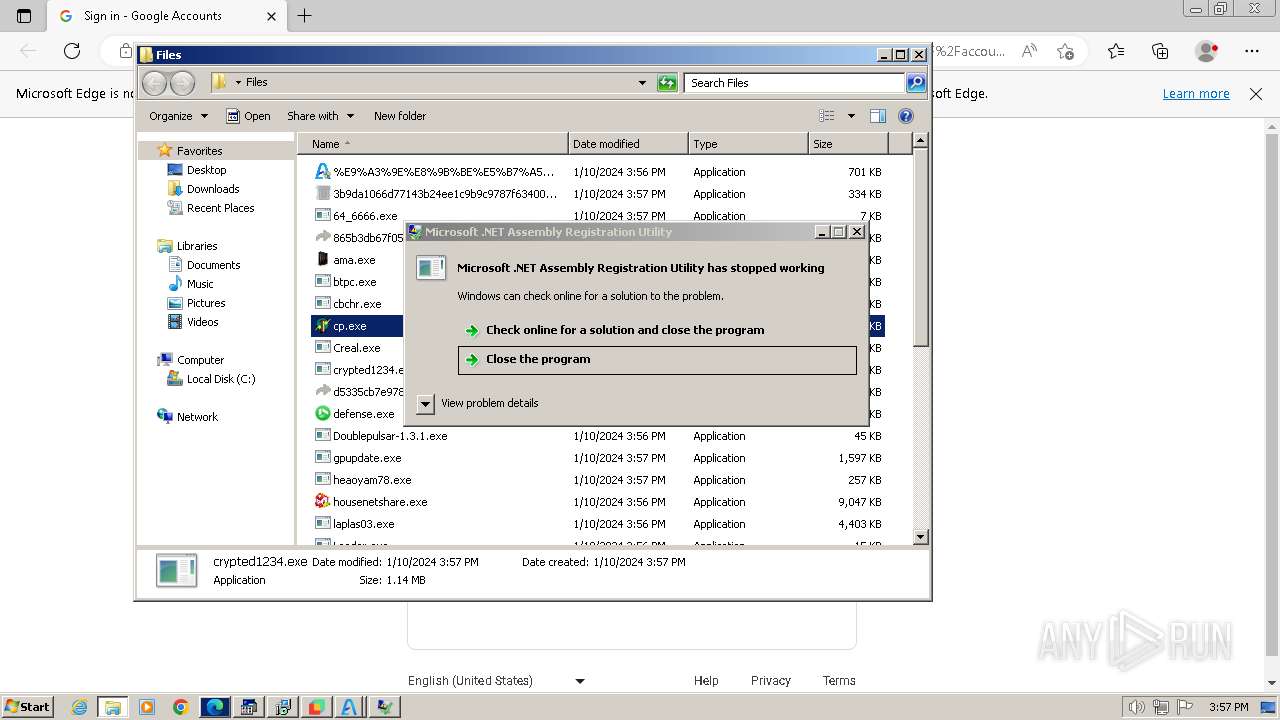Click Learn more link in Edge
The width and height of the screenshot is (1280, 720).
point(1196,94)
